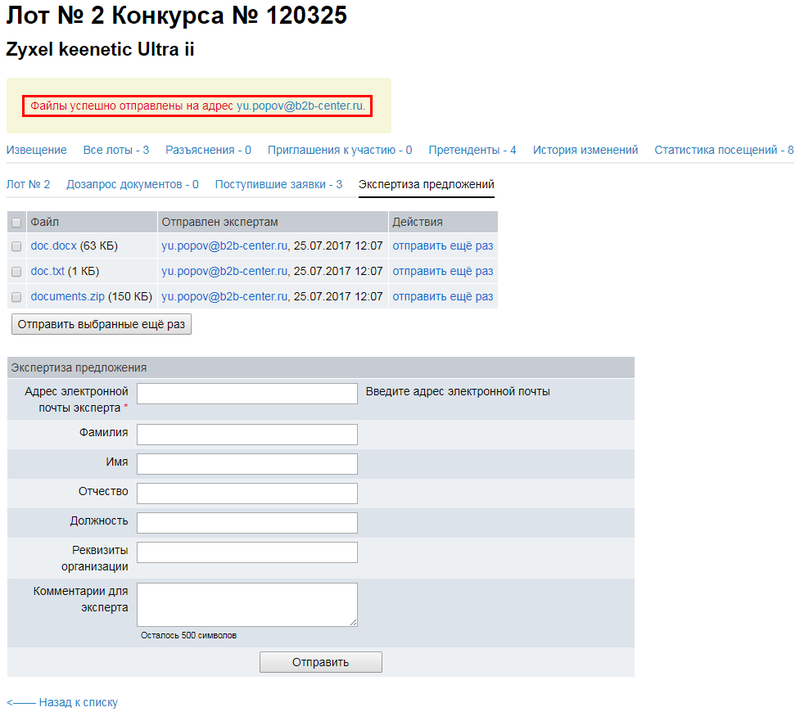Check the documents.zip row checkbox
This screenshot has width=800, height=712.
tap(16, 297)
